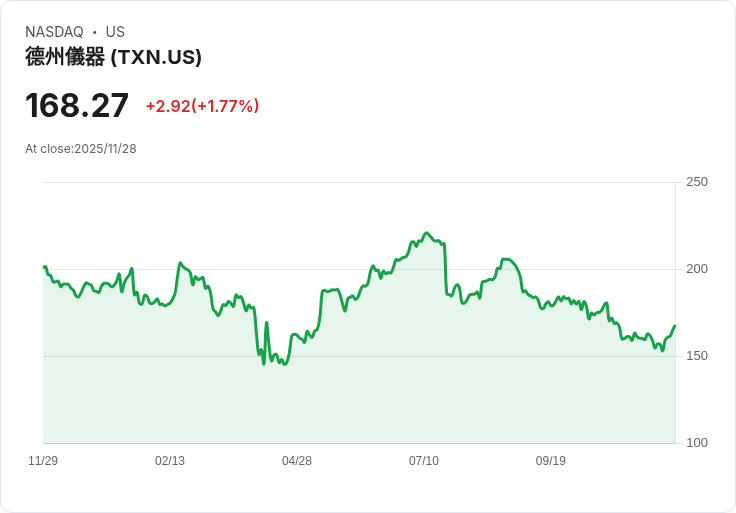The image size is (736, 513).
Task: Select the 200 y-axis price label
Action: (697, 269)
